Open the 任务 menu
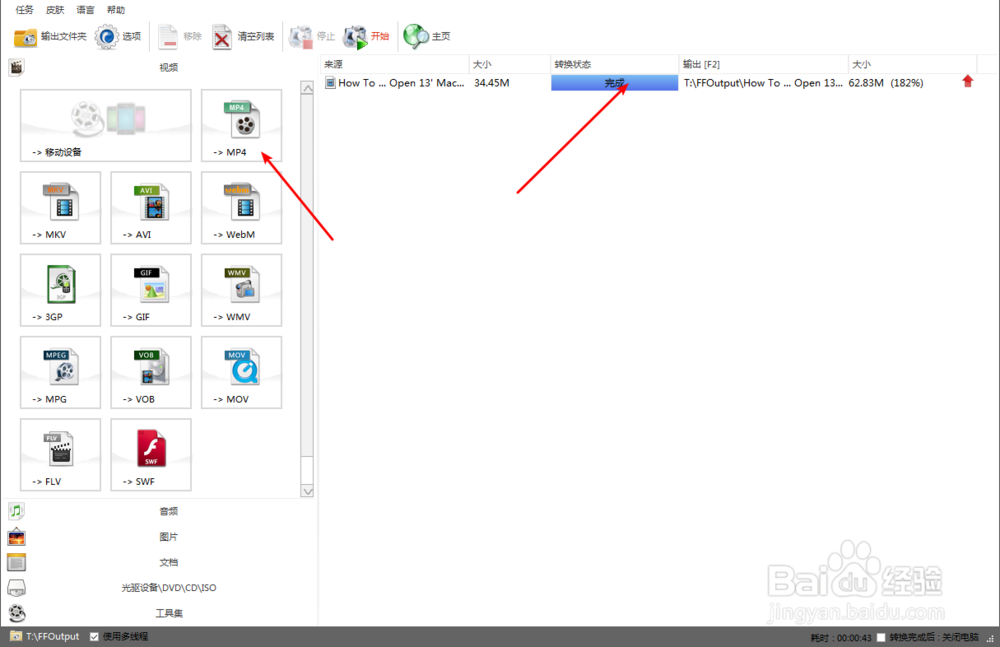Image resolution: width=1000 pixels, height=647 pixels. (24, 10)
